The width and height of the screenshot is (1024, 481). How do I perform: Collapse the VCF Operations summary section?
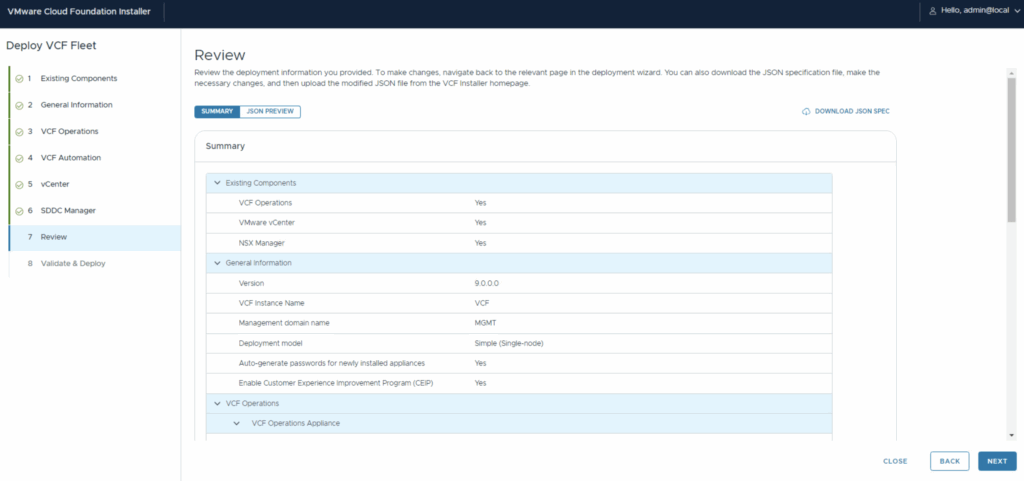217,403
